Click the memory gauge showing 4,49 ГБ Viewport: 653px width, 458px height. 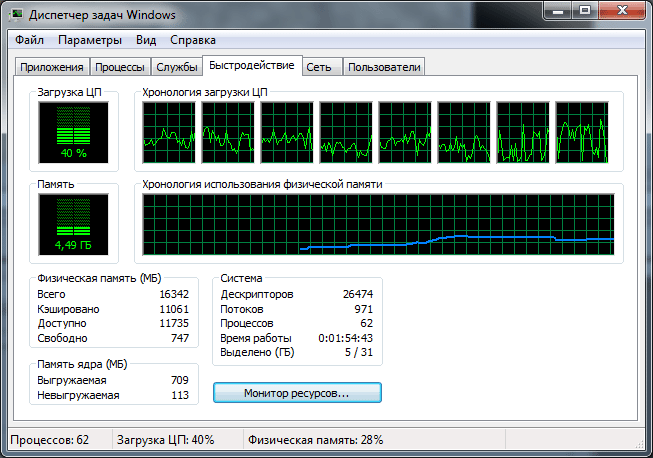pos(73,224)
